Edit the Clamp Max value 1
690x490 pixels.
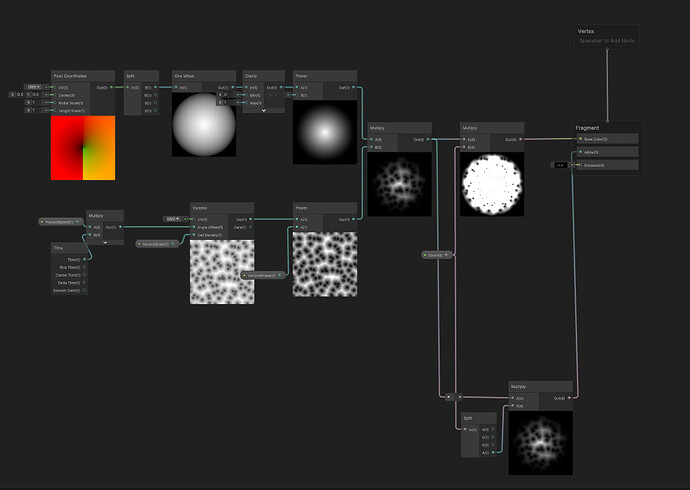pos(229,102)
